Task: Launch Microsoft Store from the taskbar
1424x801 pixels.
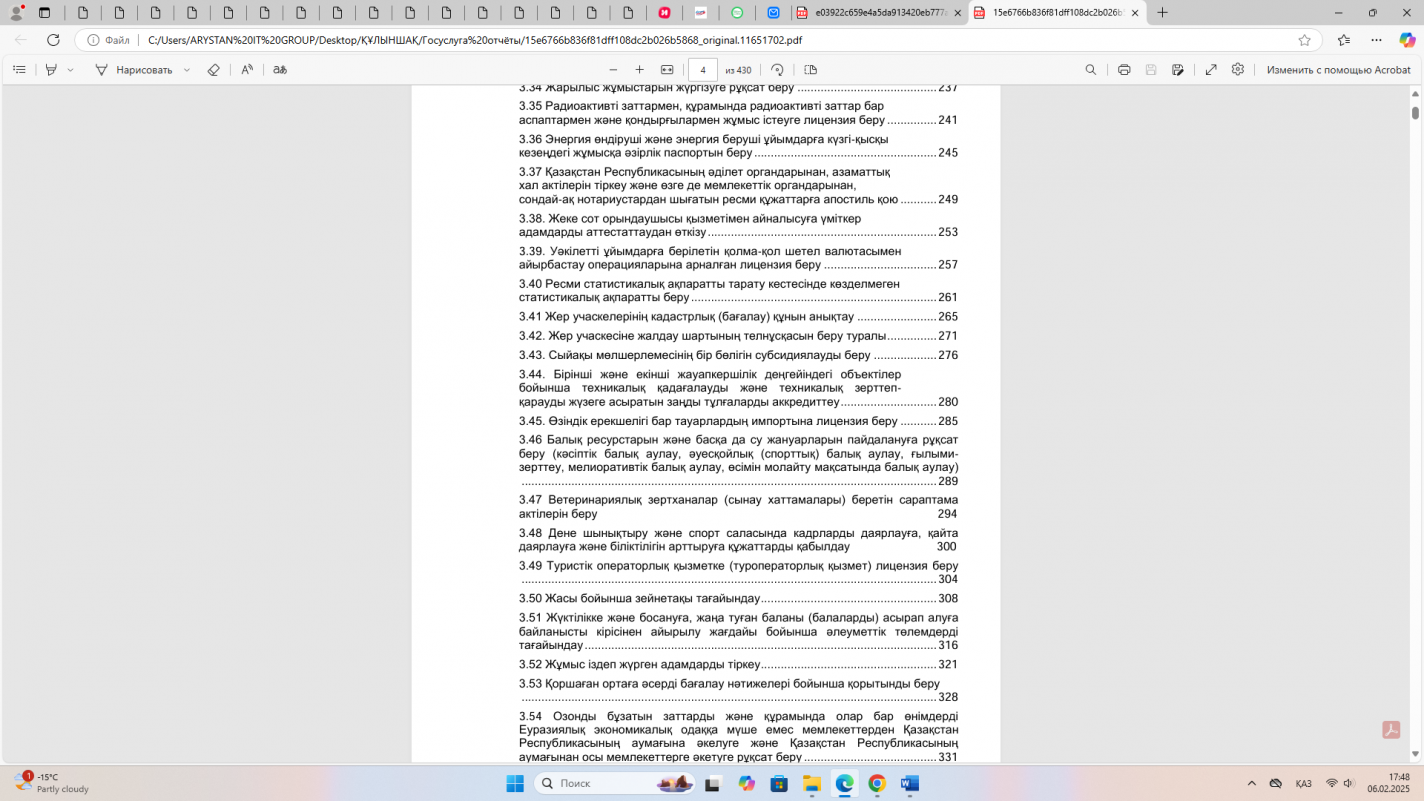Action: tap(779, 783)
